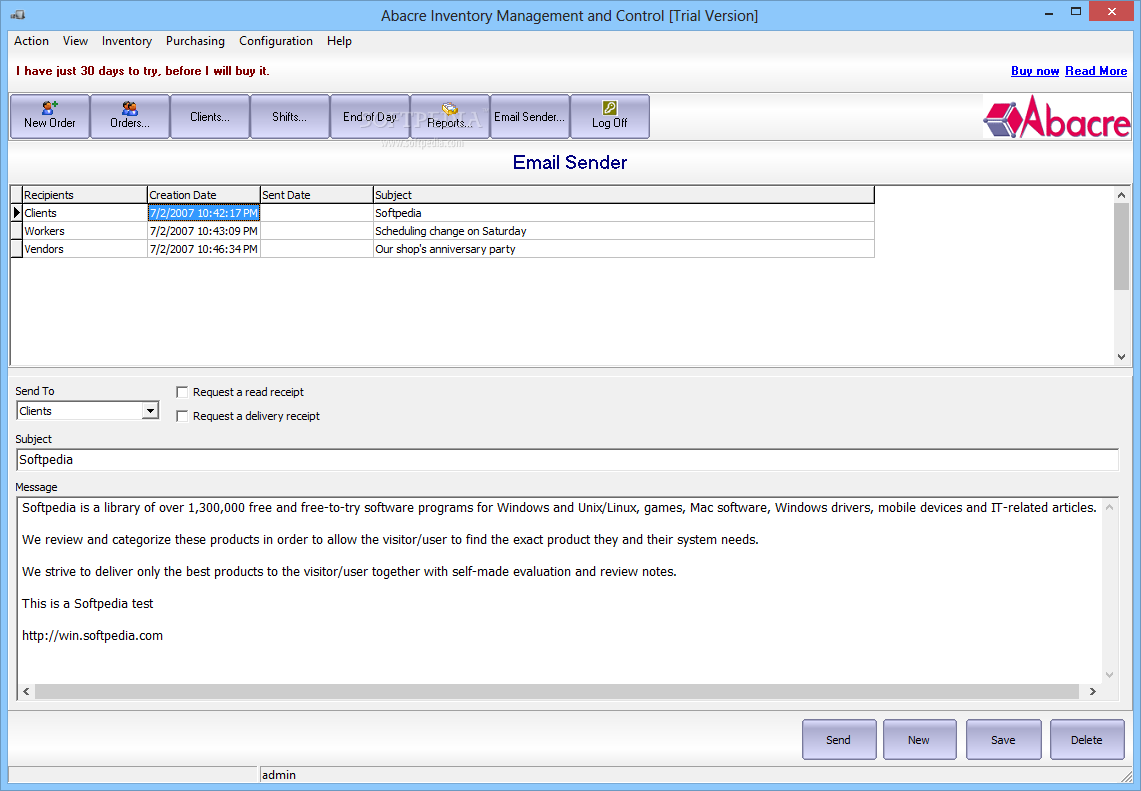Viewport: 1141px width, 791px height.
Task: Click the message scroll right arrow
Action: click(1092, 691)
